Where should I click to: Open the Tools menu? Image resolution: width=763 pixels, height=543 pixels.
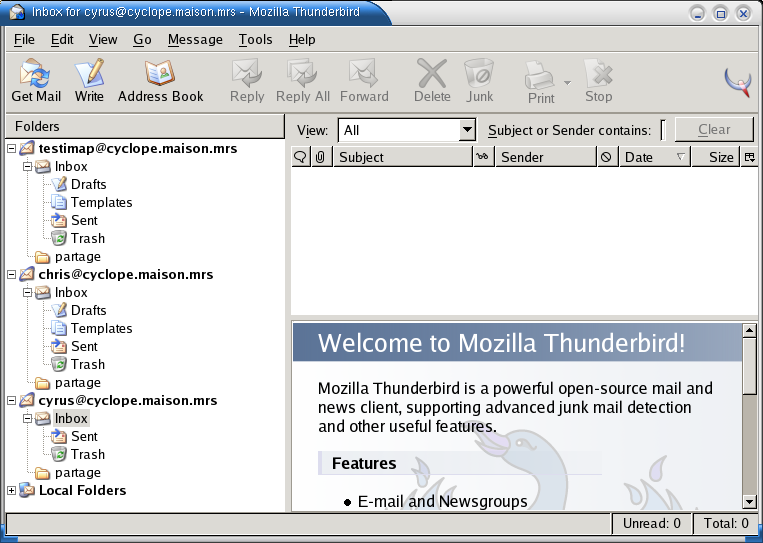255,39
